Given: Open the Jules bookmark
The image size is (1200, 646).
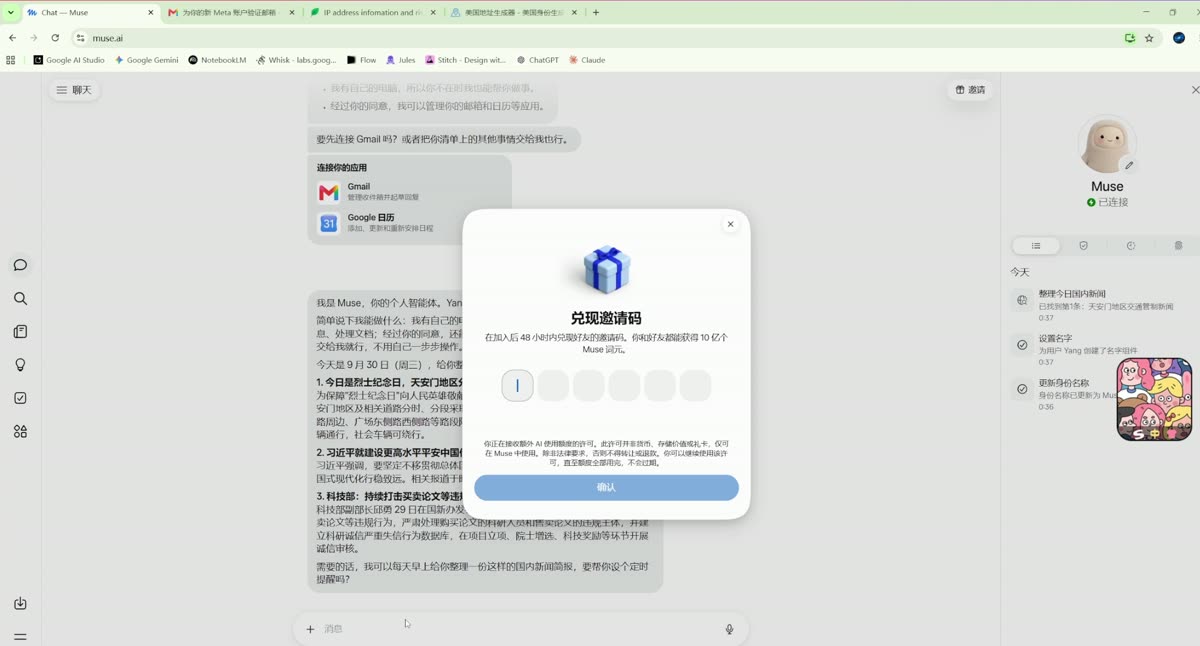Looking at the screenshot, I should (401, 60).
